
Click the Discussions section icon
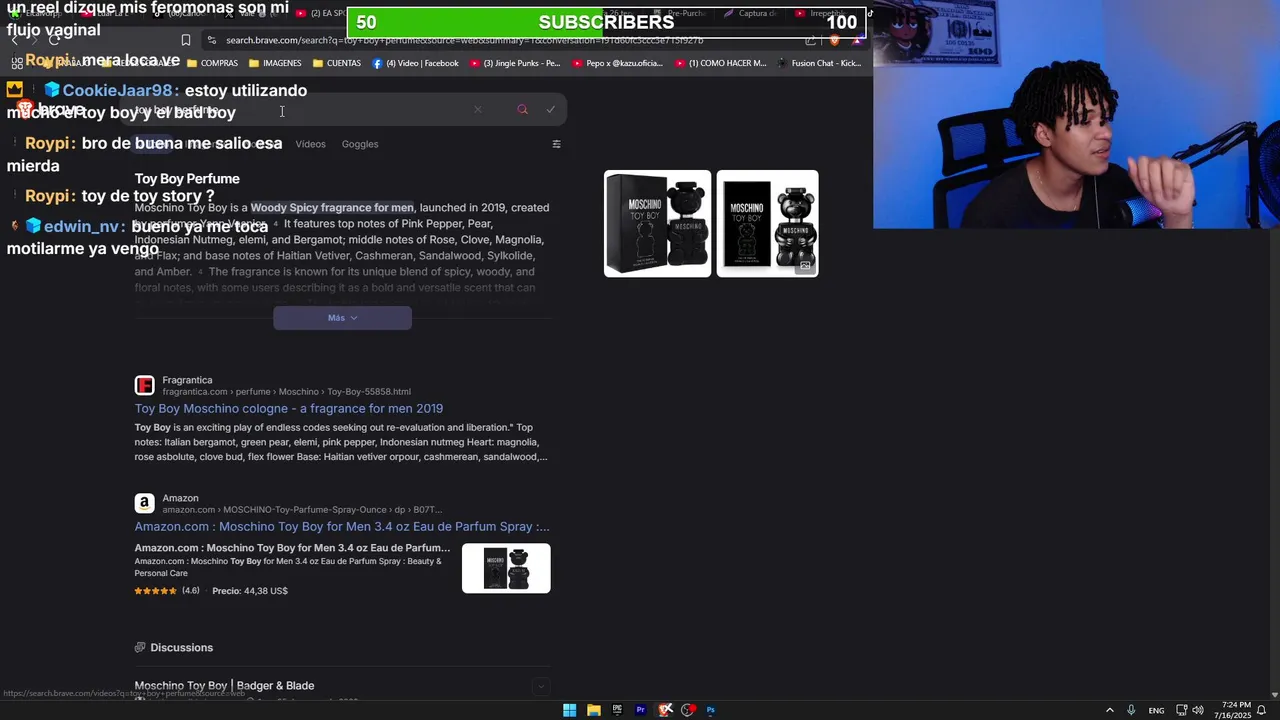(x=140, y=648)
